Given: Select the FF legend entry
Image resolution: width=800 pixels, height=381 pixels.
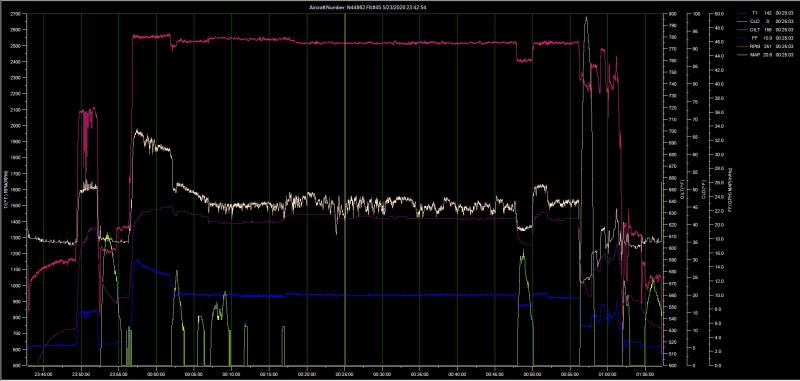Looking at the screenshot, I should [764, 38].
